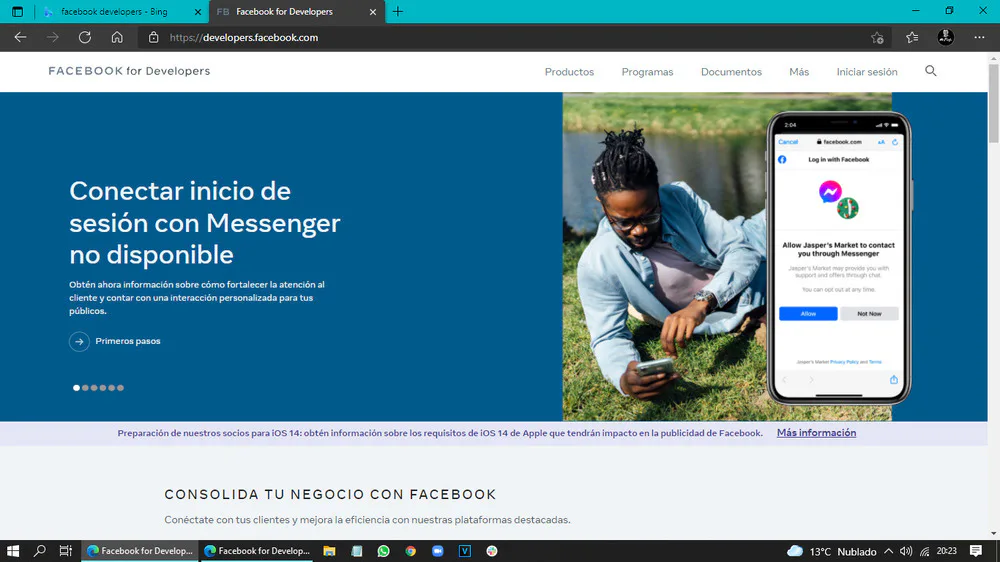
Task: Select the fifth carousel dot
Action: tap(112, 388)
